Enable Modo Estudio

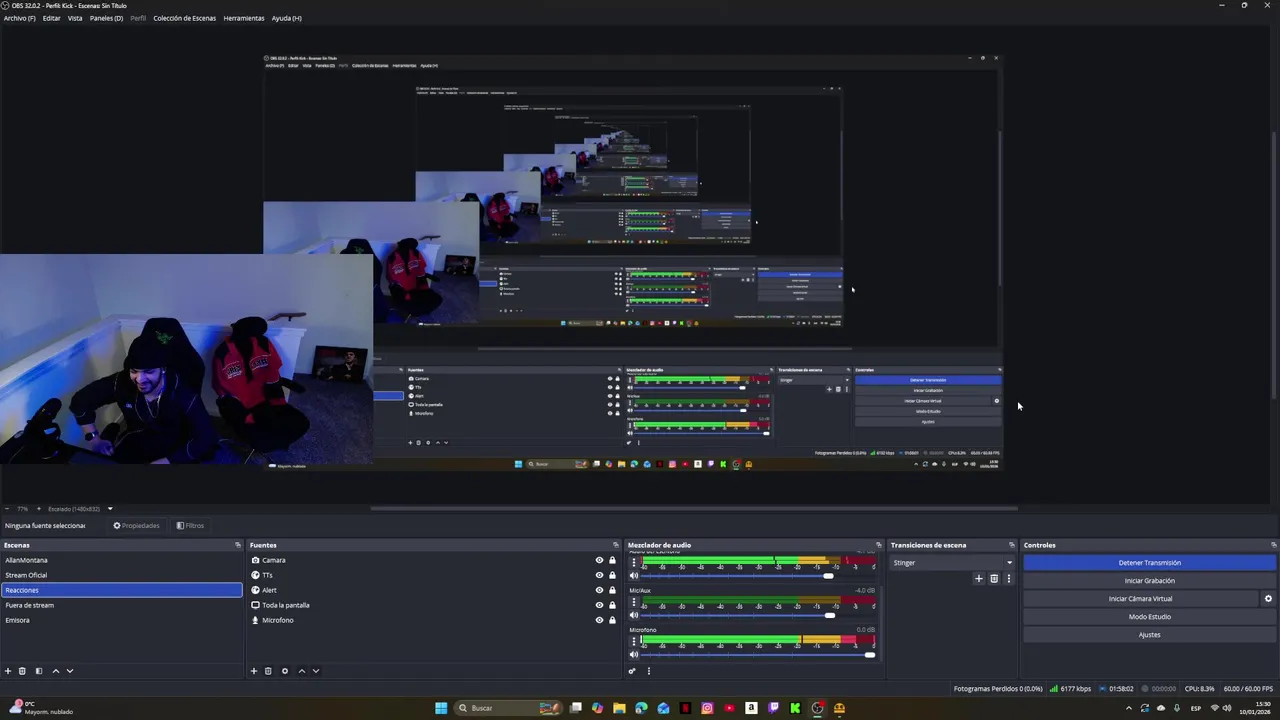1149,617
